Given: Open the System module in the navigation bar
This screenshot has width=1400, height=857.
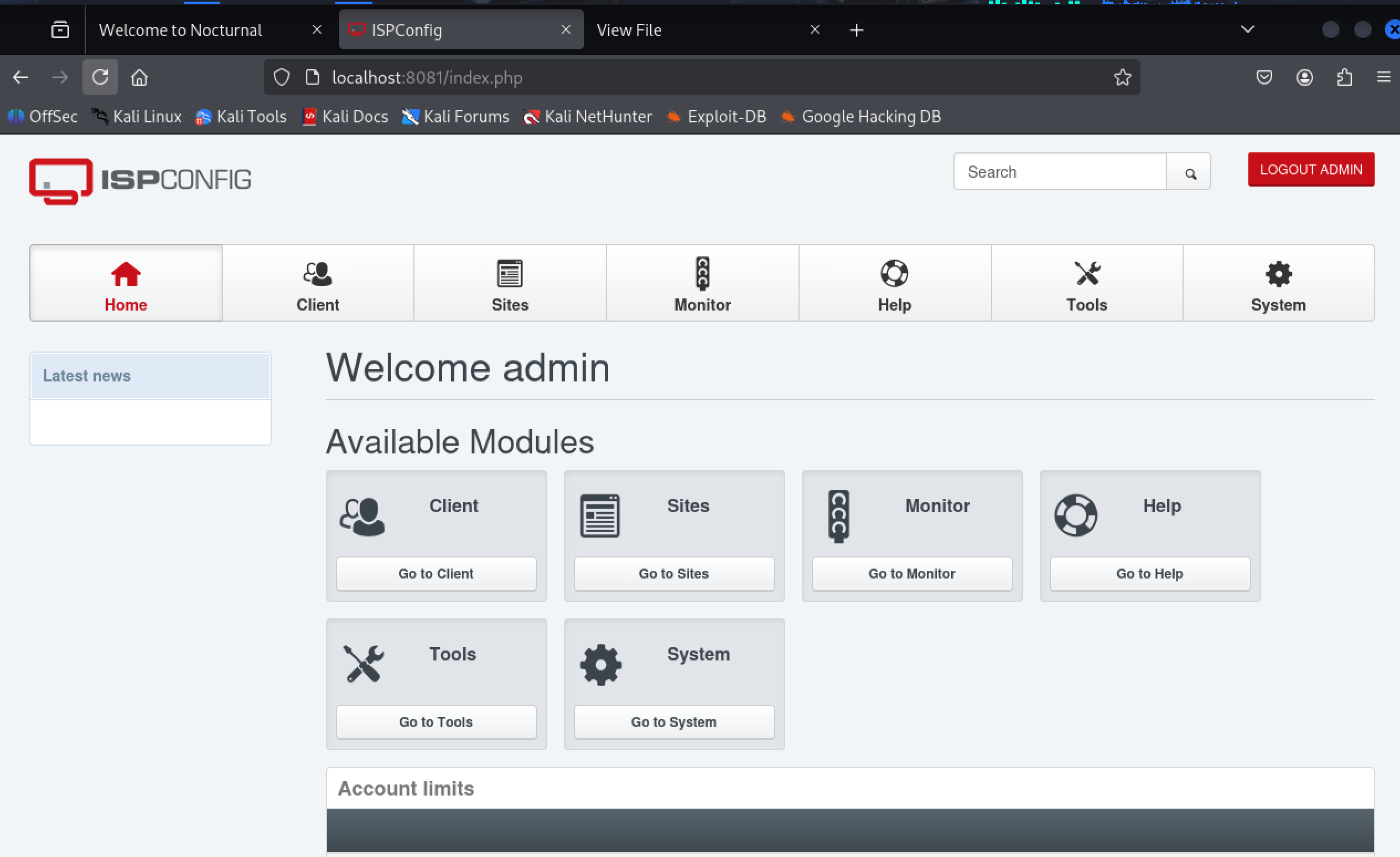Looking at the screenshot, I should 1278,283.
